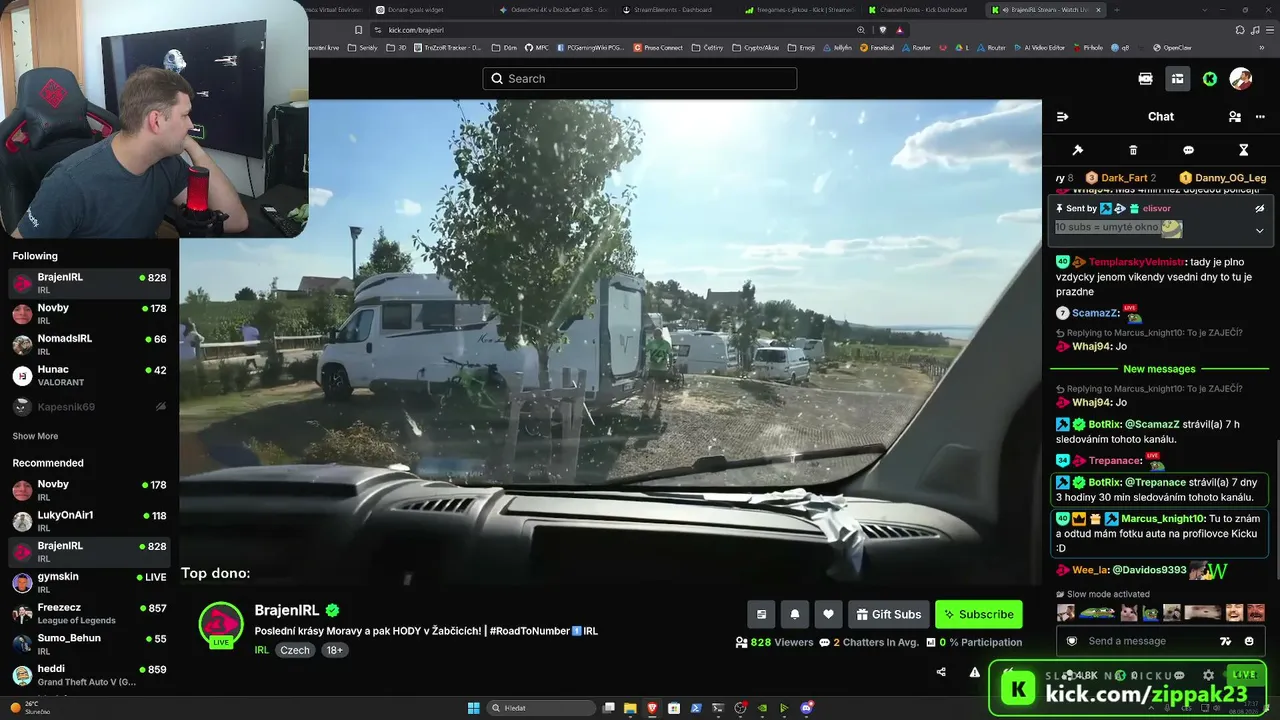Open Novby channel in Following list
This screenshot has width=1280, height=720.
tap(89, 314)
